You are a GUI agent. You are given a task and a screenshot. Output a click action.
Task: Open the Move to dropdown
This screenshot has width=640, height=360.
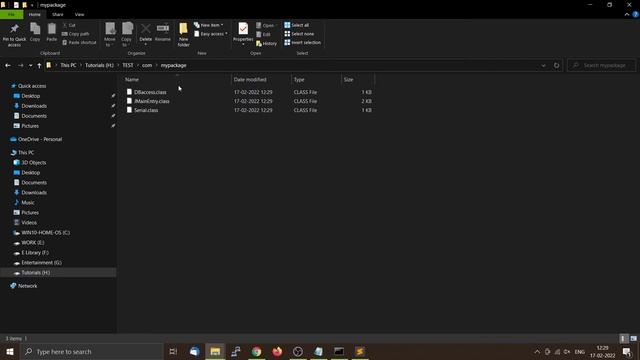coord(110,35)
